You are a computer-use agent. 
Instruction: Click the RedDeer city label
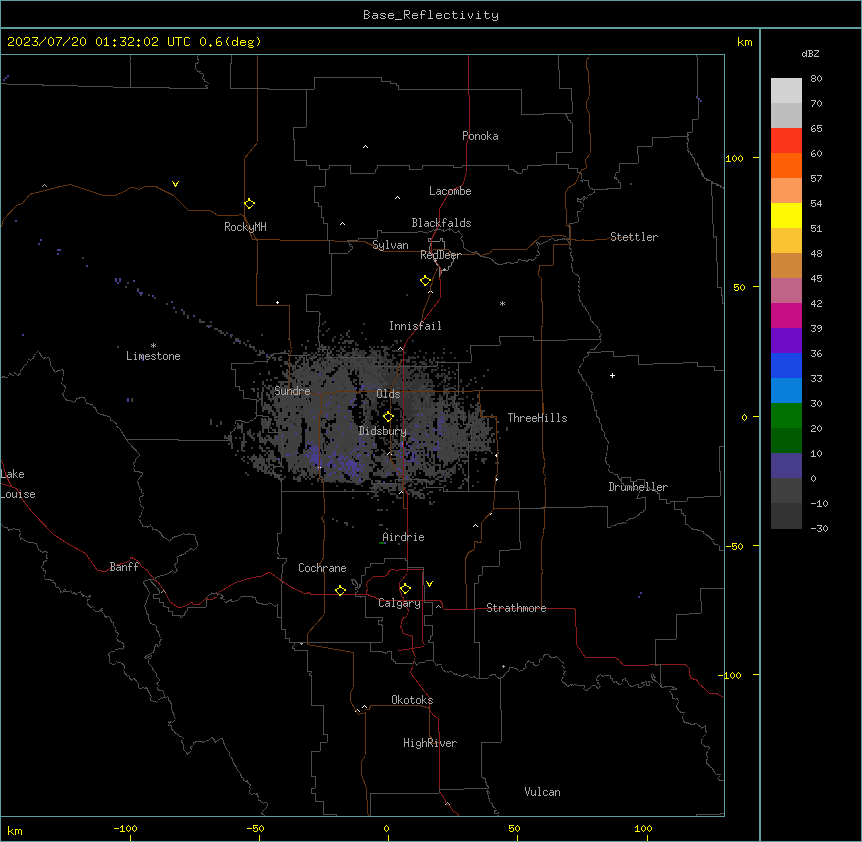point(440,255)
